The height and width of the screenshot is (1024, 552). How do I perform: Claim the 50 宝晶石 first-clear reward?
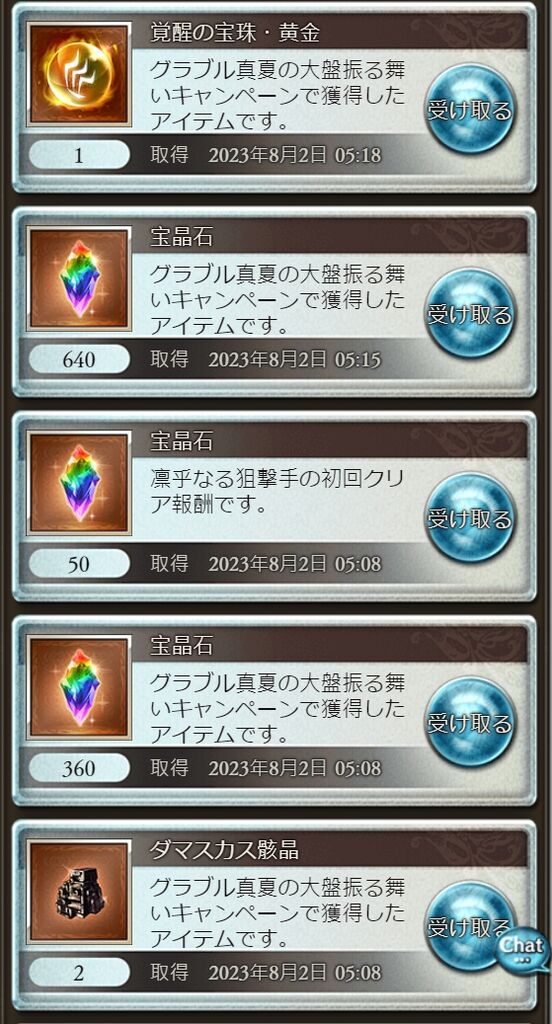pos(470,517)
